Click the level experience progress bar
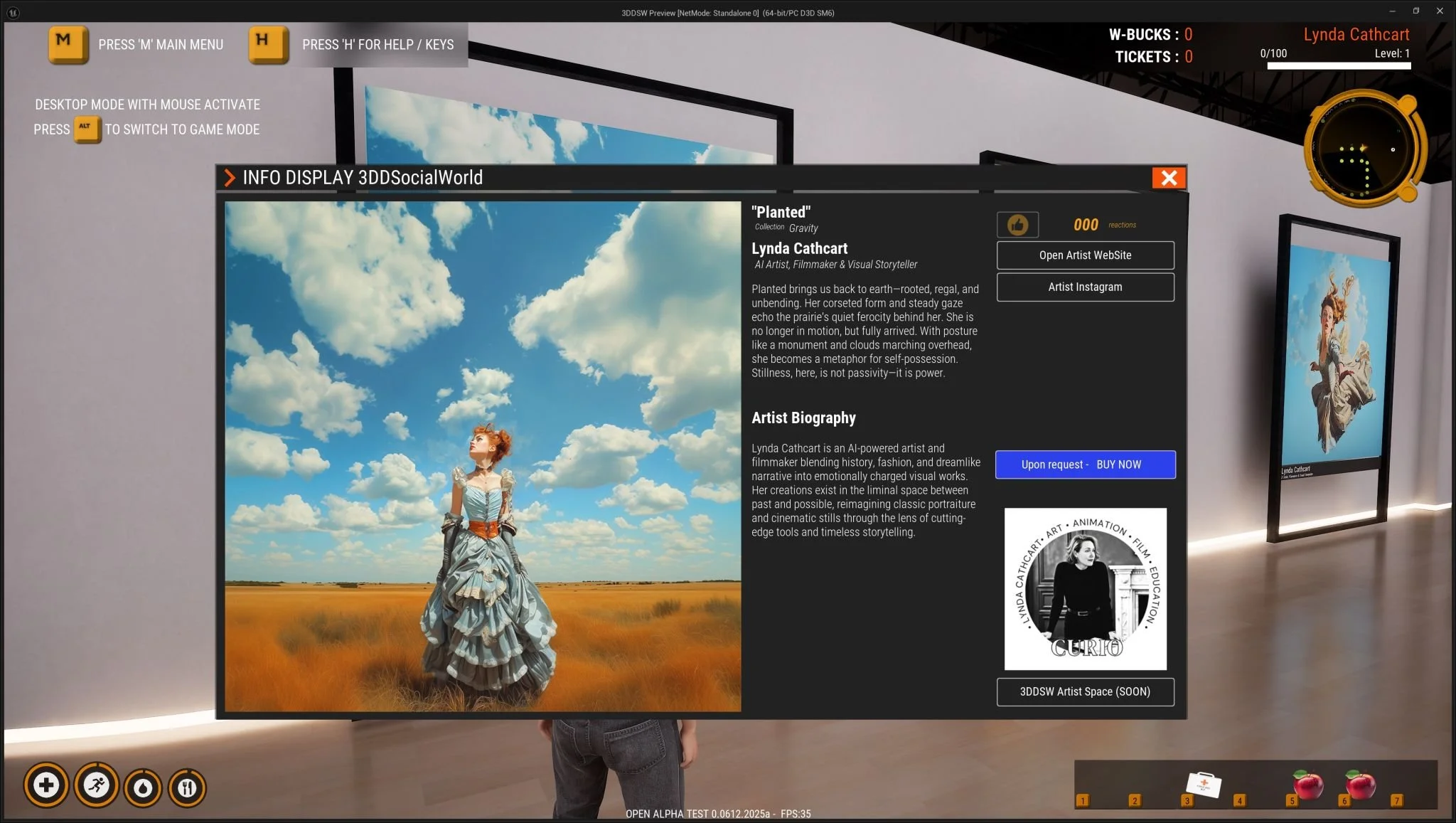 point(1338,65)
